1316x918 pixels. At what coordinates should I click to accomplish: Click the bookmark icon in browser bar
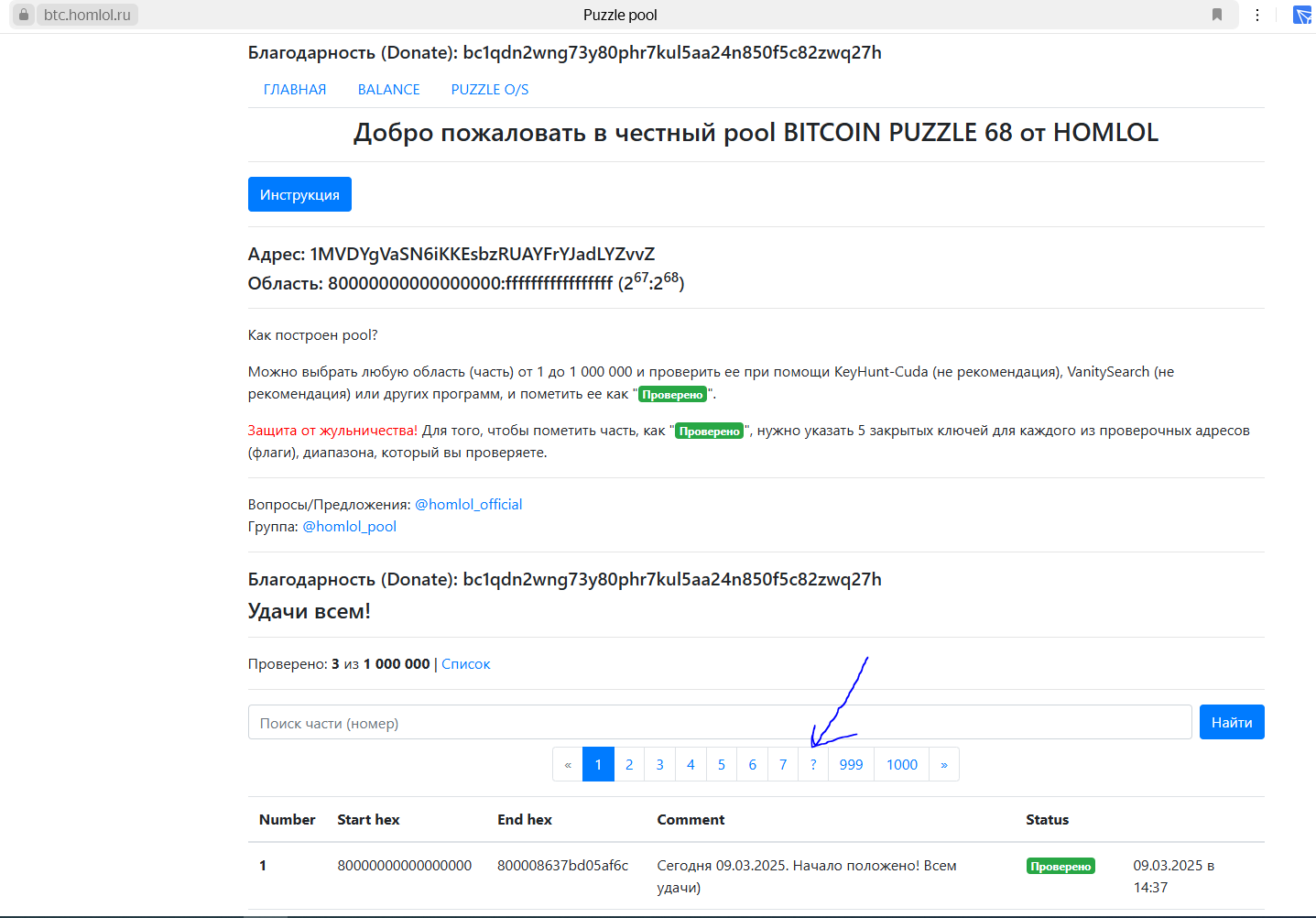pos(1217,15)
